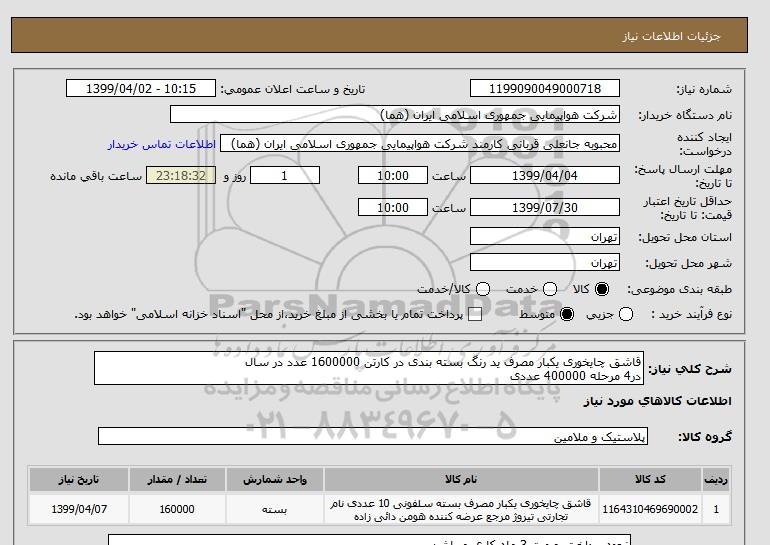Click product code 116431046969​0002 cell
The height and width of the screenshot is (545, 770).
(x=650, y=509)
